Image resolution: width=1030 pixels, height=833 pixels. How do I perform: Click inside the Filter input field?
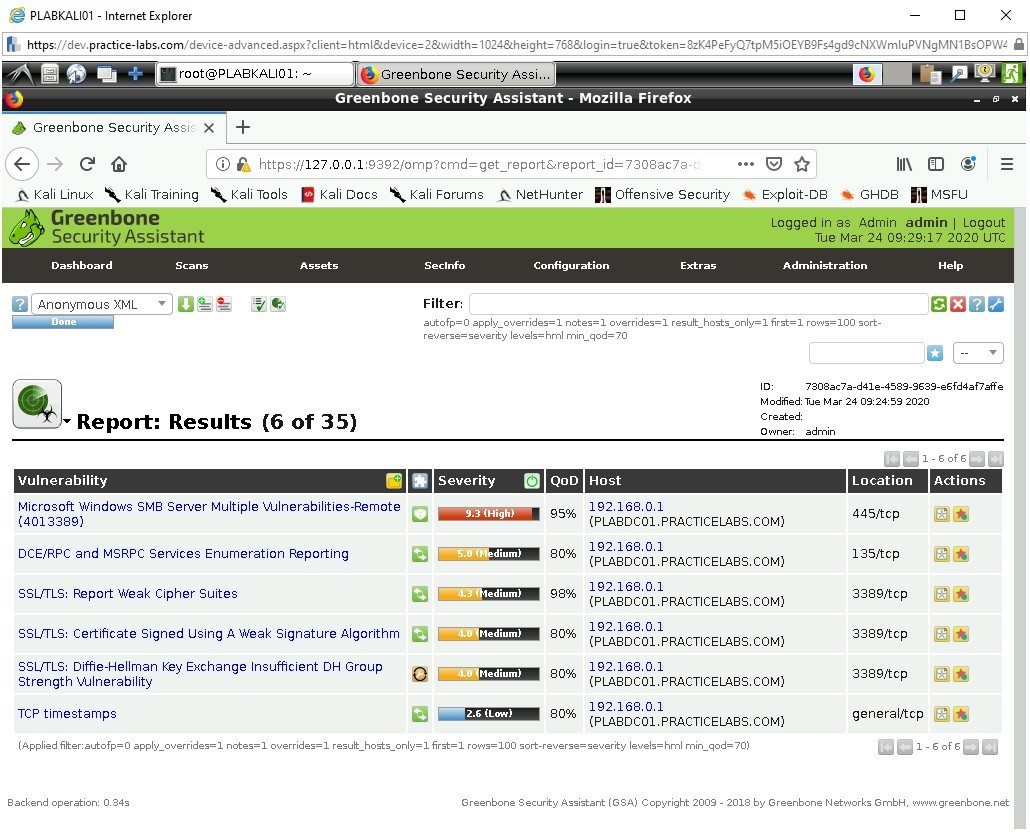pyautogui.click(x=700, y=303)
